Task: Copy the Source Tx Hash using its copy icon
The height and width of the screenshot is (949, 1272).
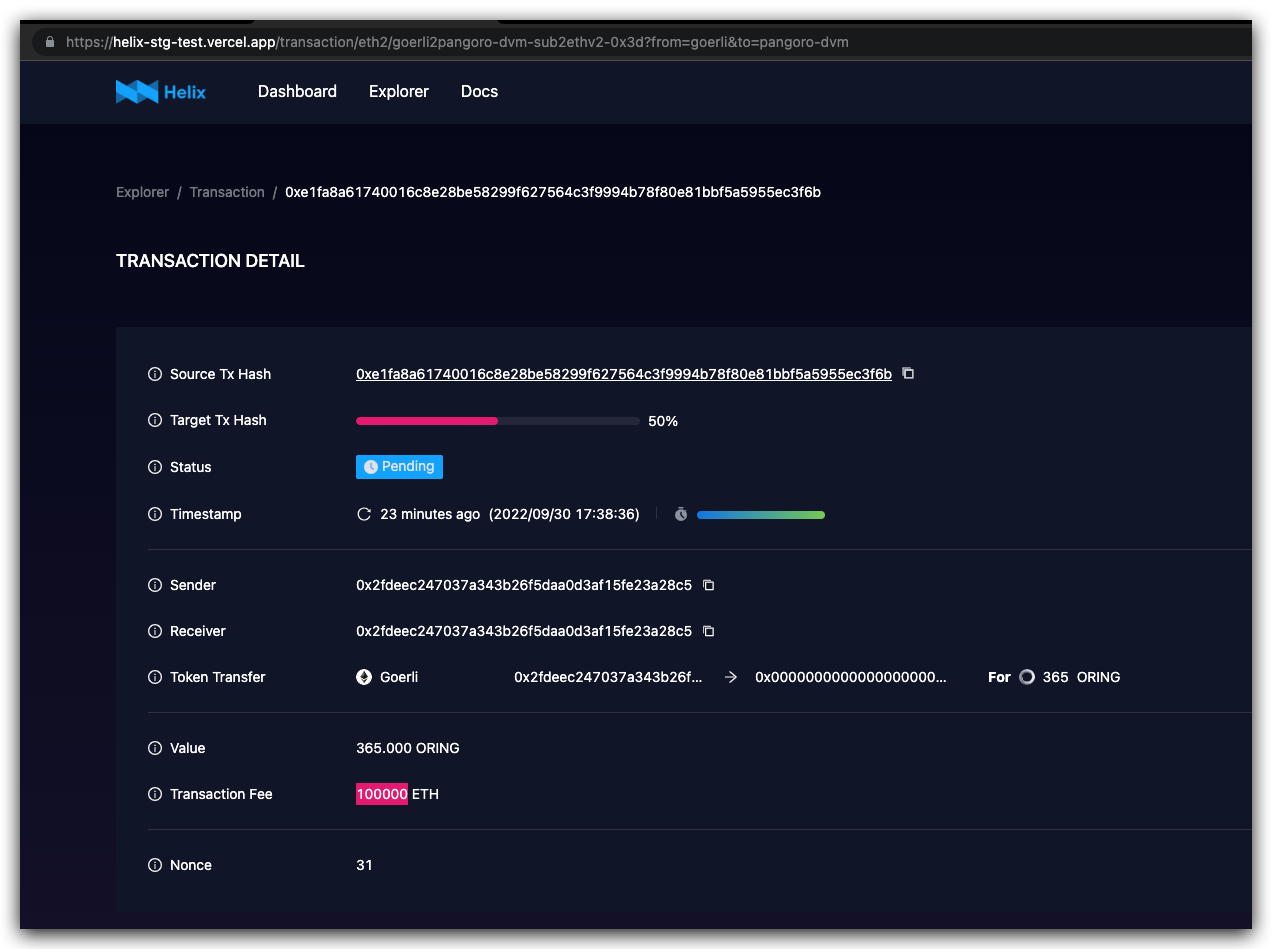Action: point(907,373)
